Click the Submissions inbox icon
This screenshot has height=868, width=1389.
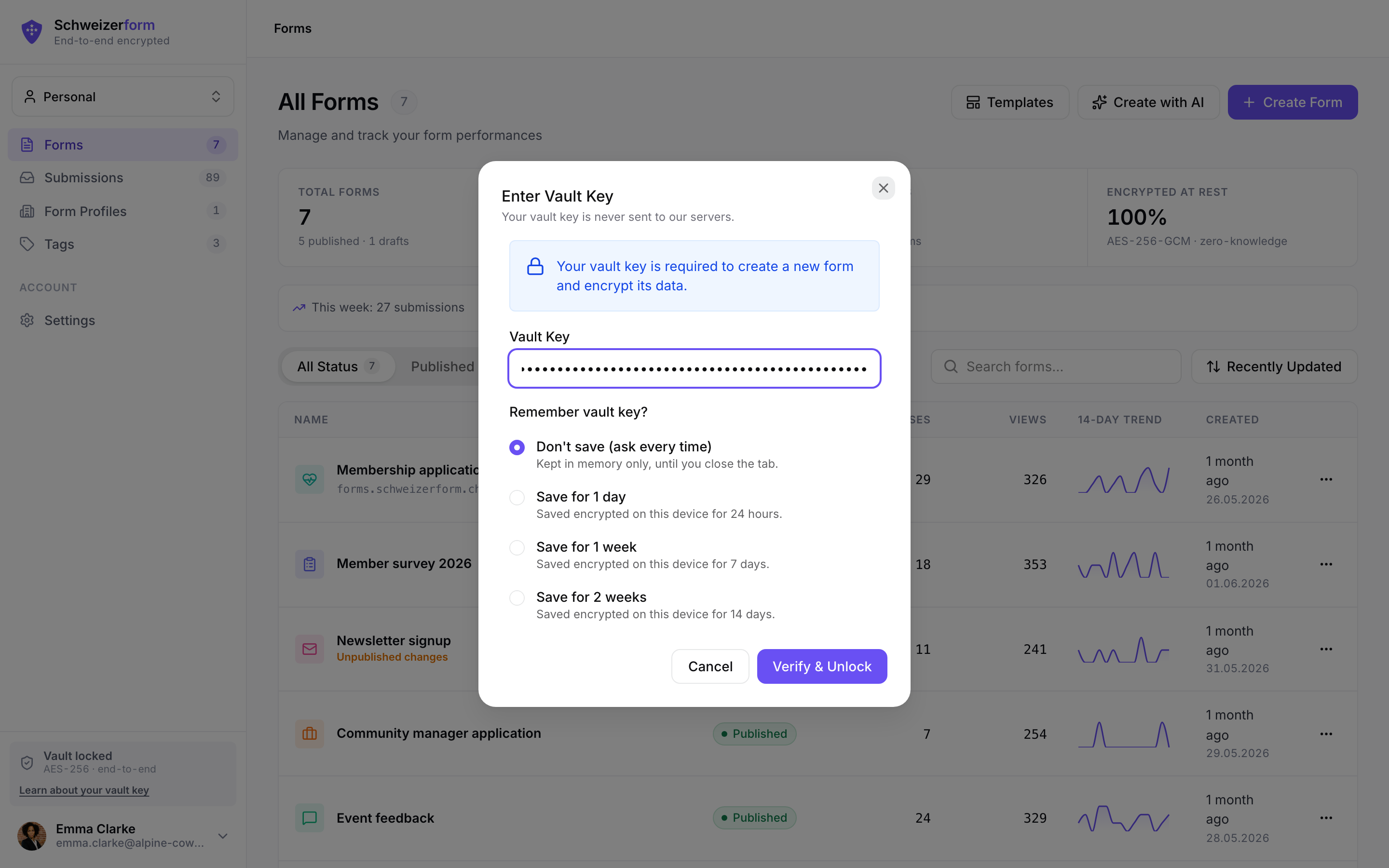(27, 177)
